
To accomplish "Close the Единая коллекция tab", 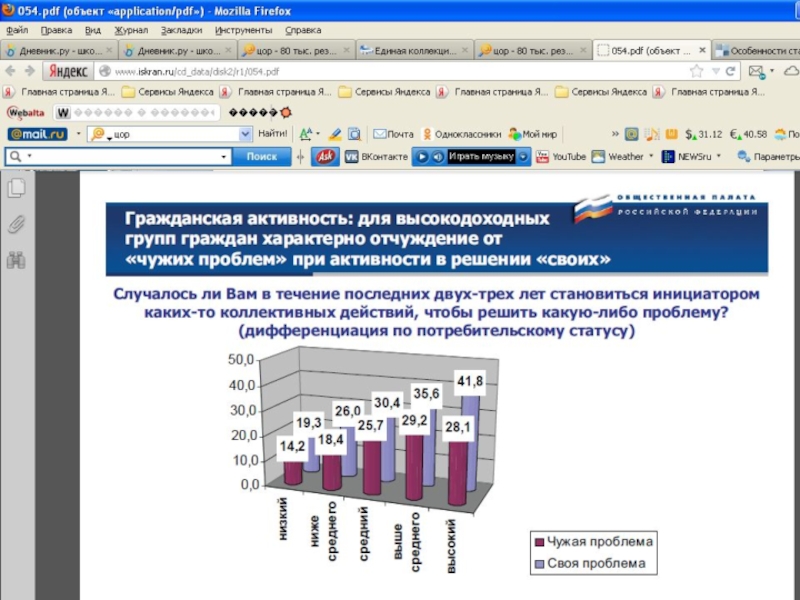I will (x=465, y=50).
